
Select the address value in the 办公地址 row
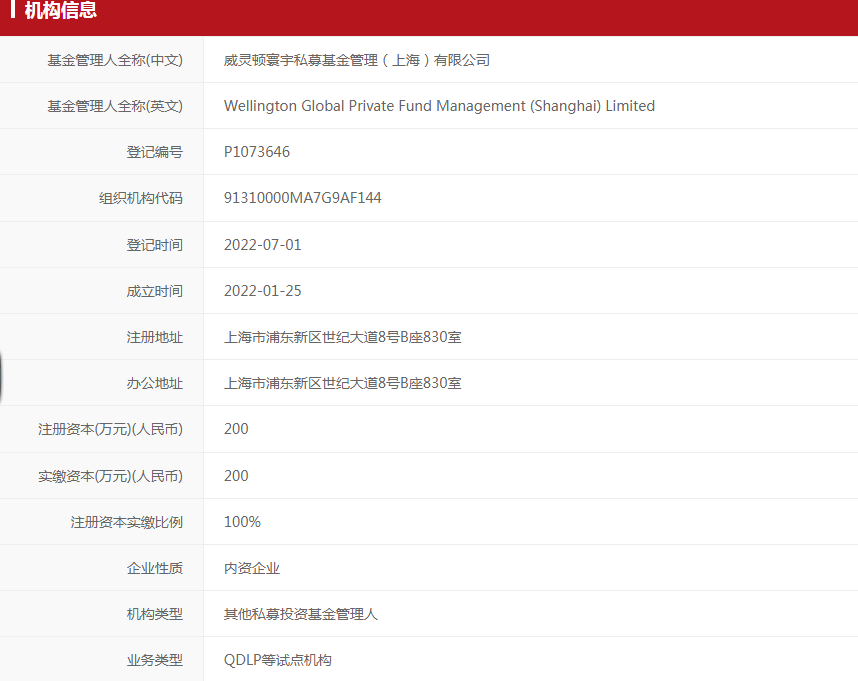[343, 383]
